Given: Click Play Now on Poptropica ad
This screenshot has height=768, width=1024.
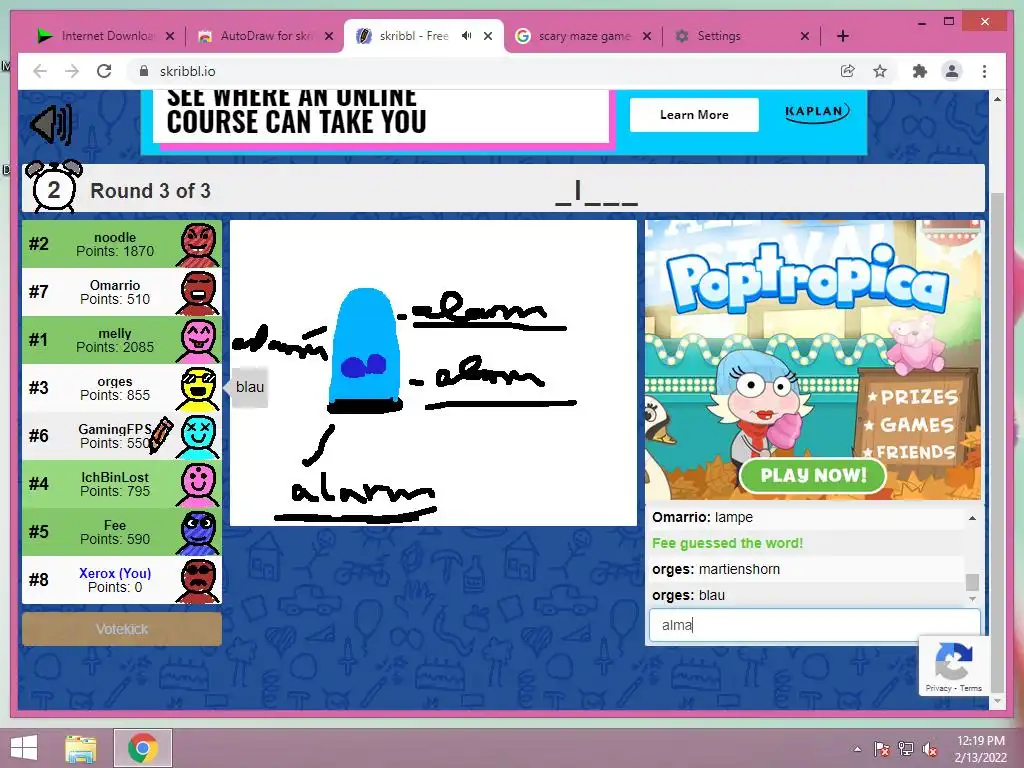Looking at the screenshot, I should click(813, 475).
